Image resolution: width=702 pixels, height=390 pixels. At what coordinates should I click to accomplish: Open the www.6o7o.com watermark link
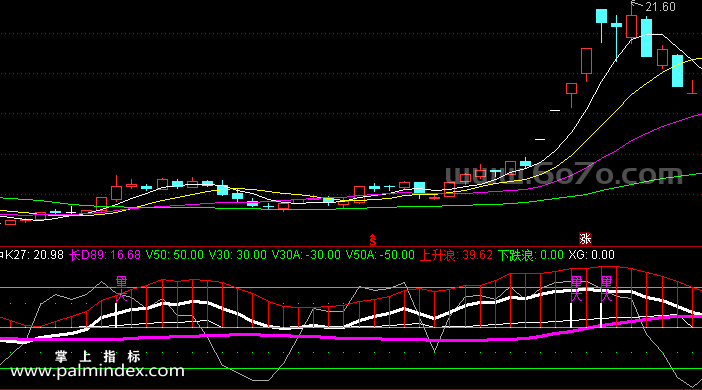pos(564,174)
